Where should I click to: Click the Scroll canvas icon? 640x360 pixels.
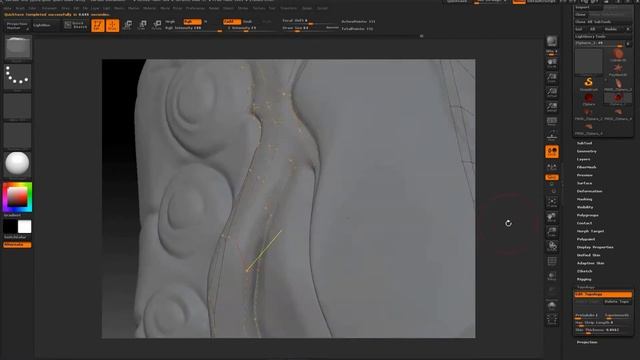coord(552,64)
